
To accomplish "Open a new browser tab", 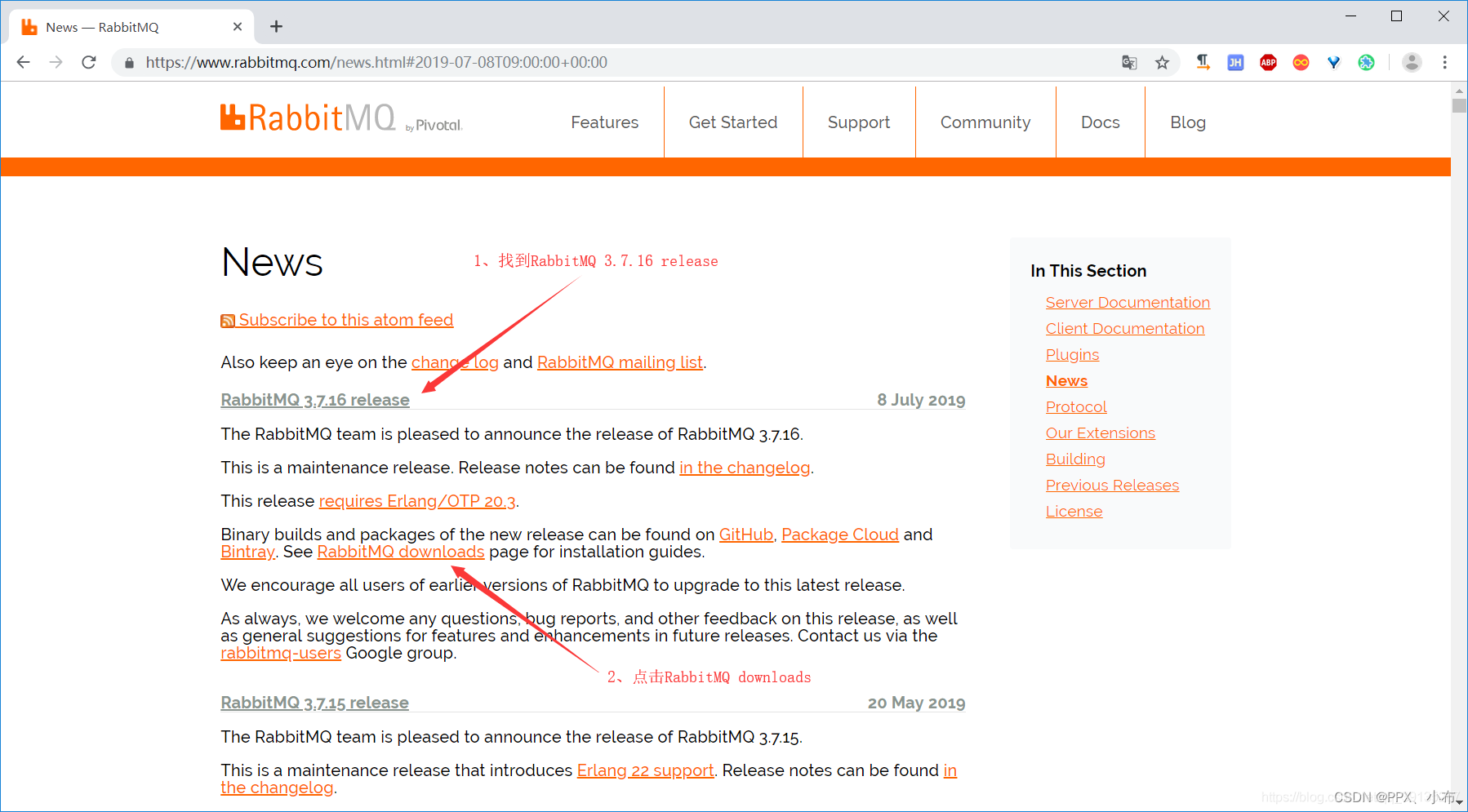I will [277, 27].
